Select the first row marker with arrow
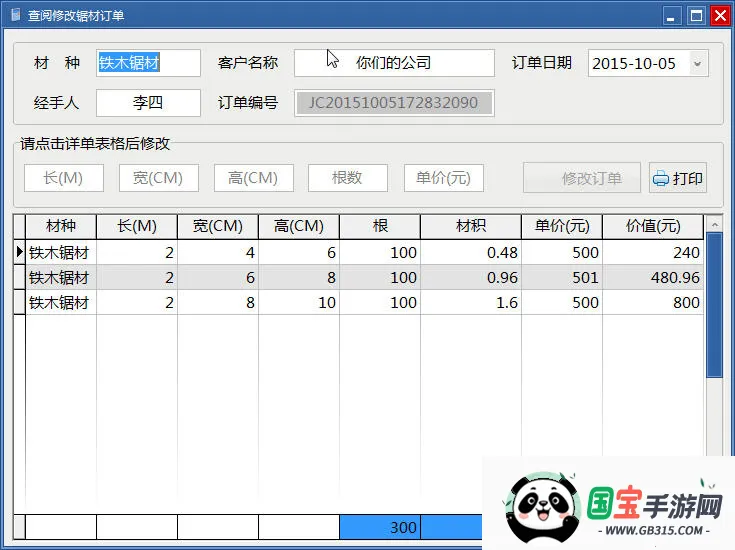This screenshot has height=550, width=735. click(19, 252)
